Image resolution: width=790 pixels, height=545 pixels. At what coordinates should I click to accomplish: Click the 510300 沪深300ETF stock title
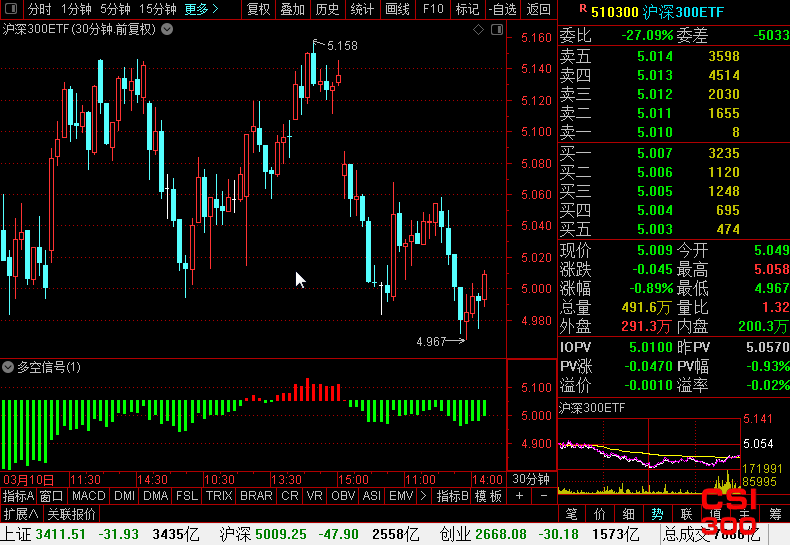657,12
